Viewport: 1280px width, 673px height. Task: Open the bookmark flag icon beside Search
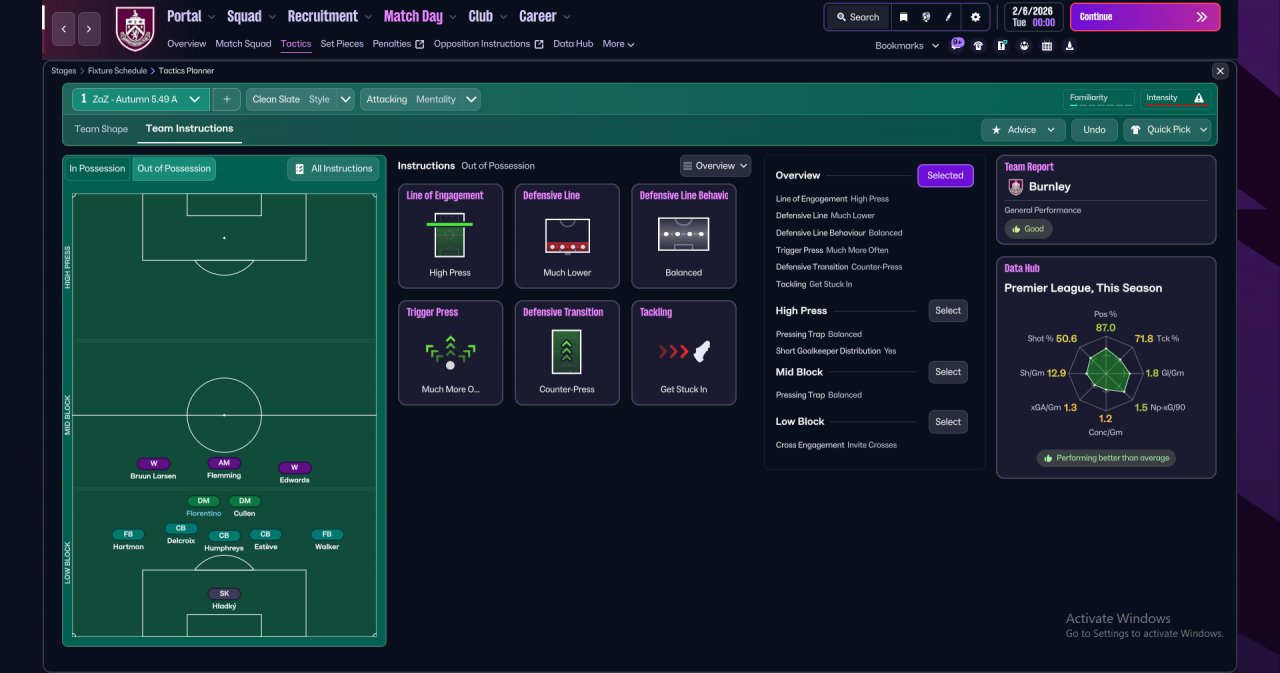904,17
